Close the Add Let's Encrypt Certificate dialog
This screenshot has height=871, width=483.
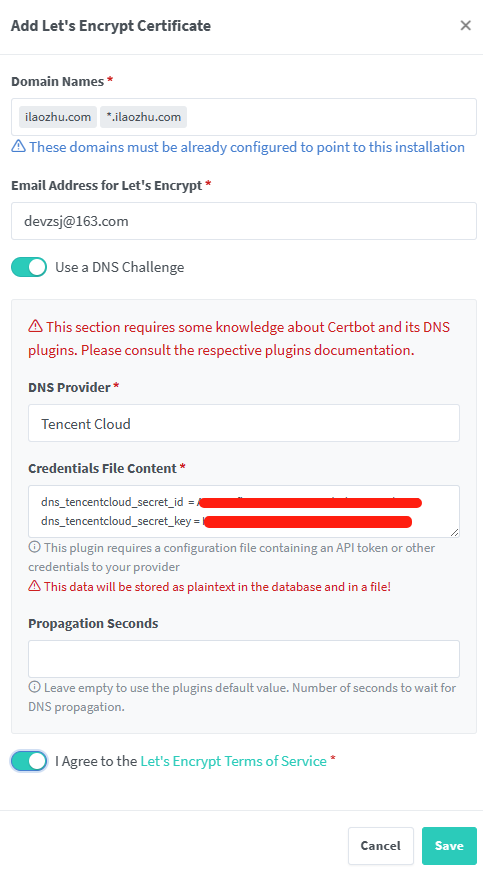[x=465, y=26]
